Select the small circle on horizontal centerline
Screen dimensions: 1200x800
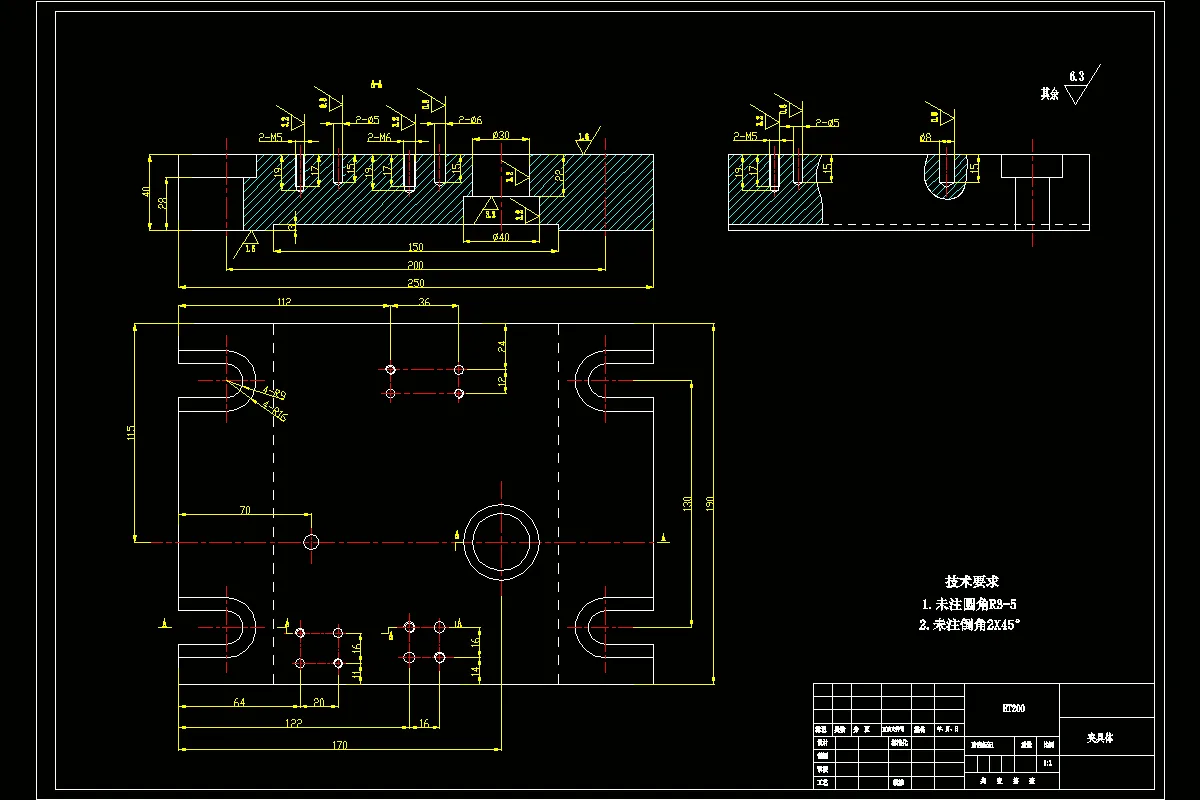311,542
